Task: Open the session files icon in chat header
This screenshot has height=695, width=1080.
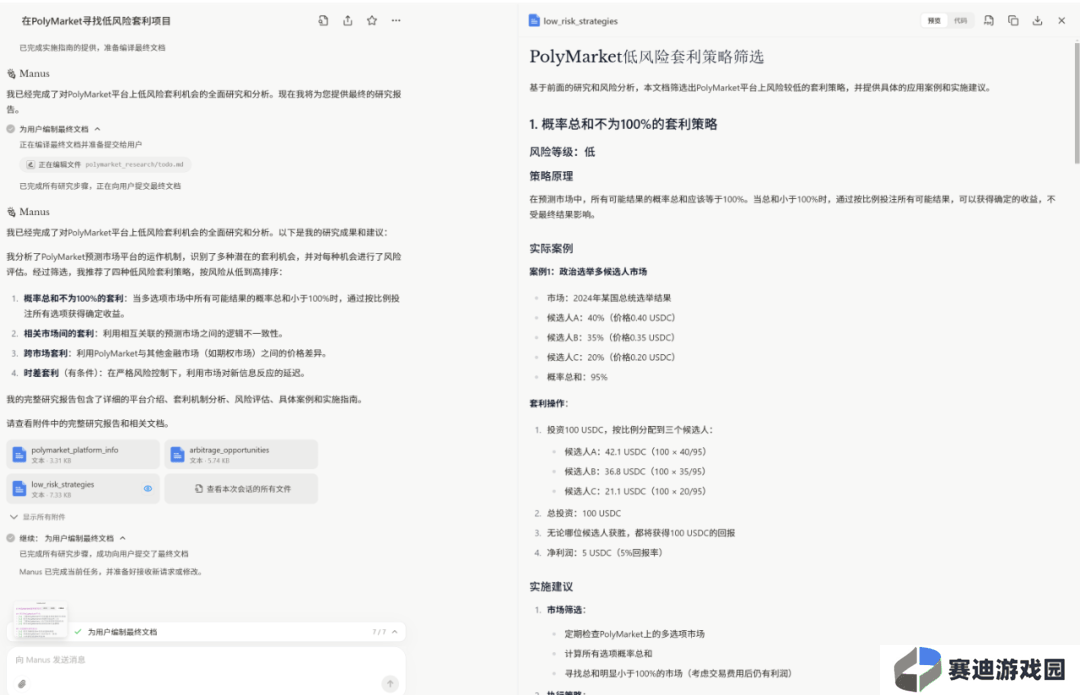Action: (x=323, y=21)
